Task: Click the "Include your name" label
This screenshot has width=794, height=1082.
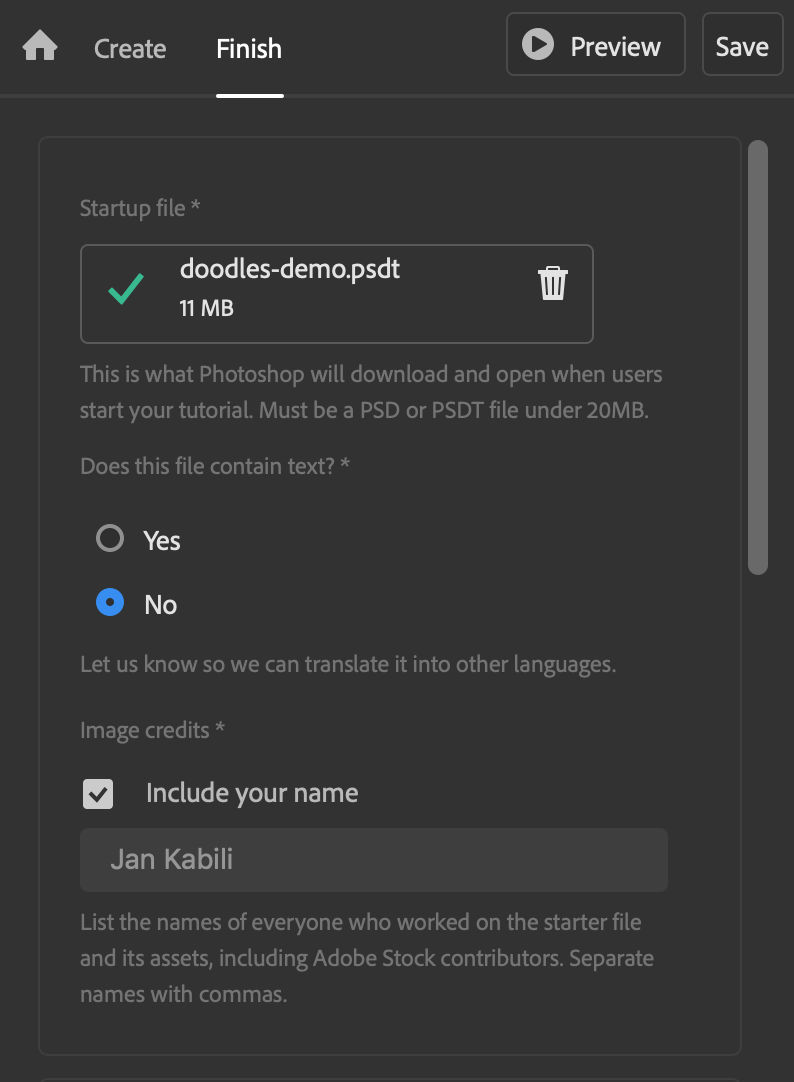Action: point(252,793)
